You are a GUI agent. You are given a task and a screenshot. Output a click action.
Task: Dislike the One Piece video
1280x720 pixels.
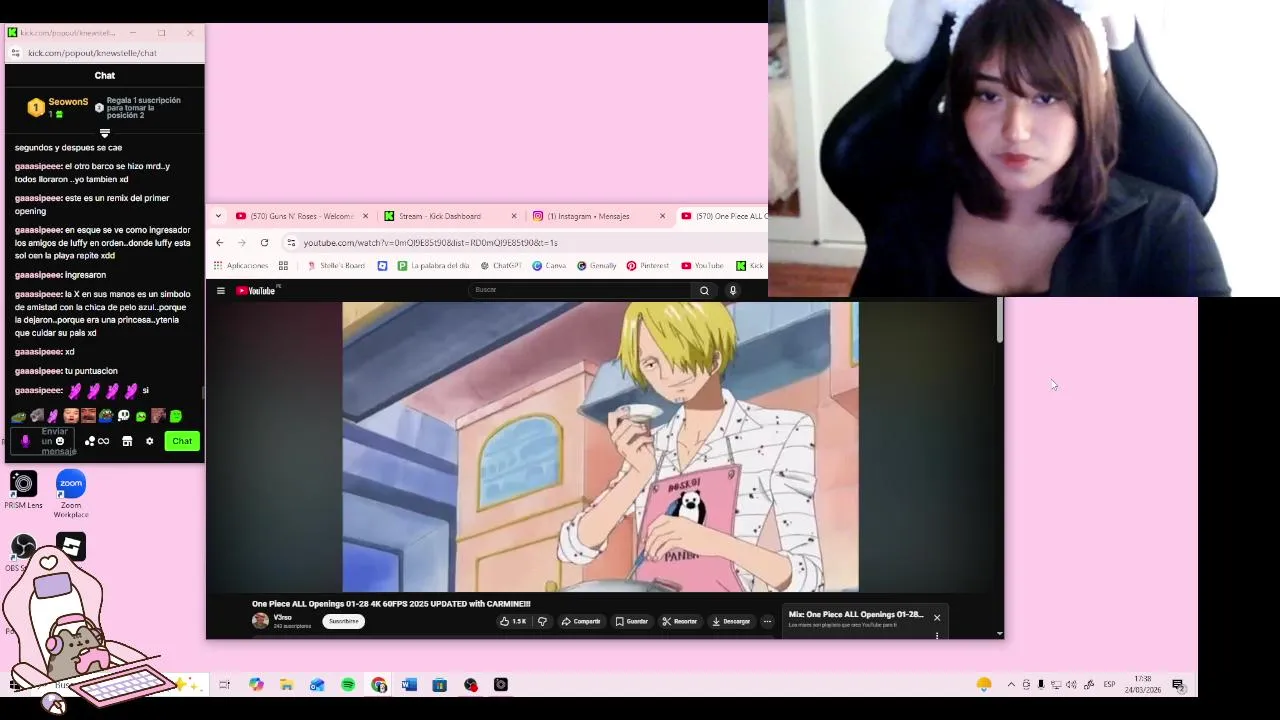pyautogui.click(x=542, y=621)
